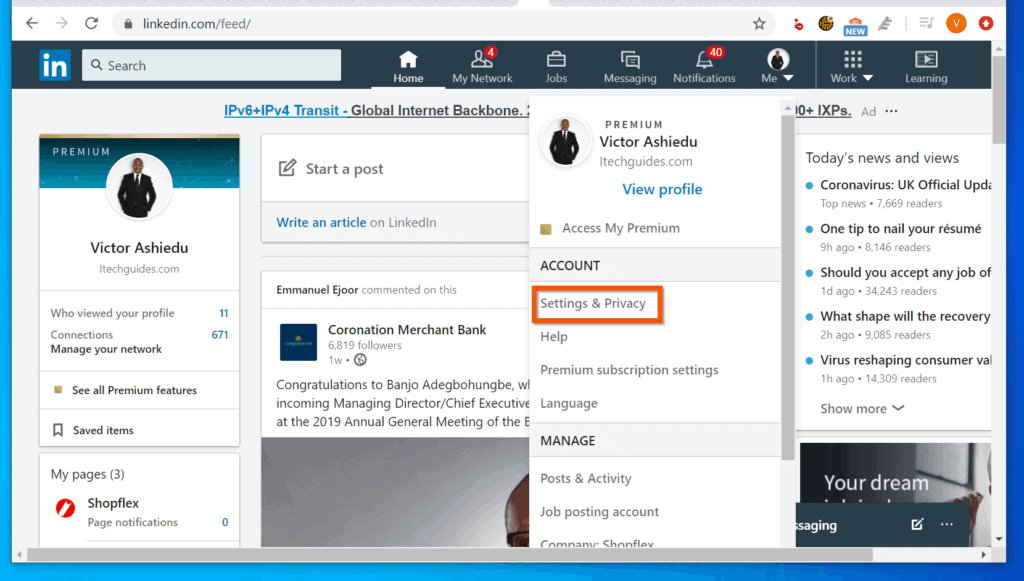Click the round red browser extension icon
Viewport: 1024px width, 581px height.
click(x=798, y=24)
